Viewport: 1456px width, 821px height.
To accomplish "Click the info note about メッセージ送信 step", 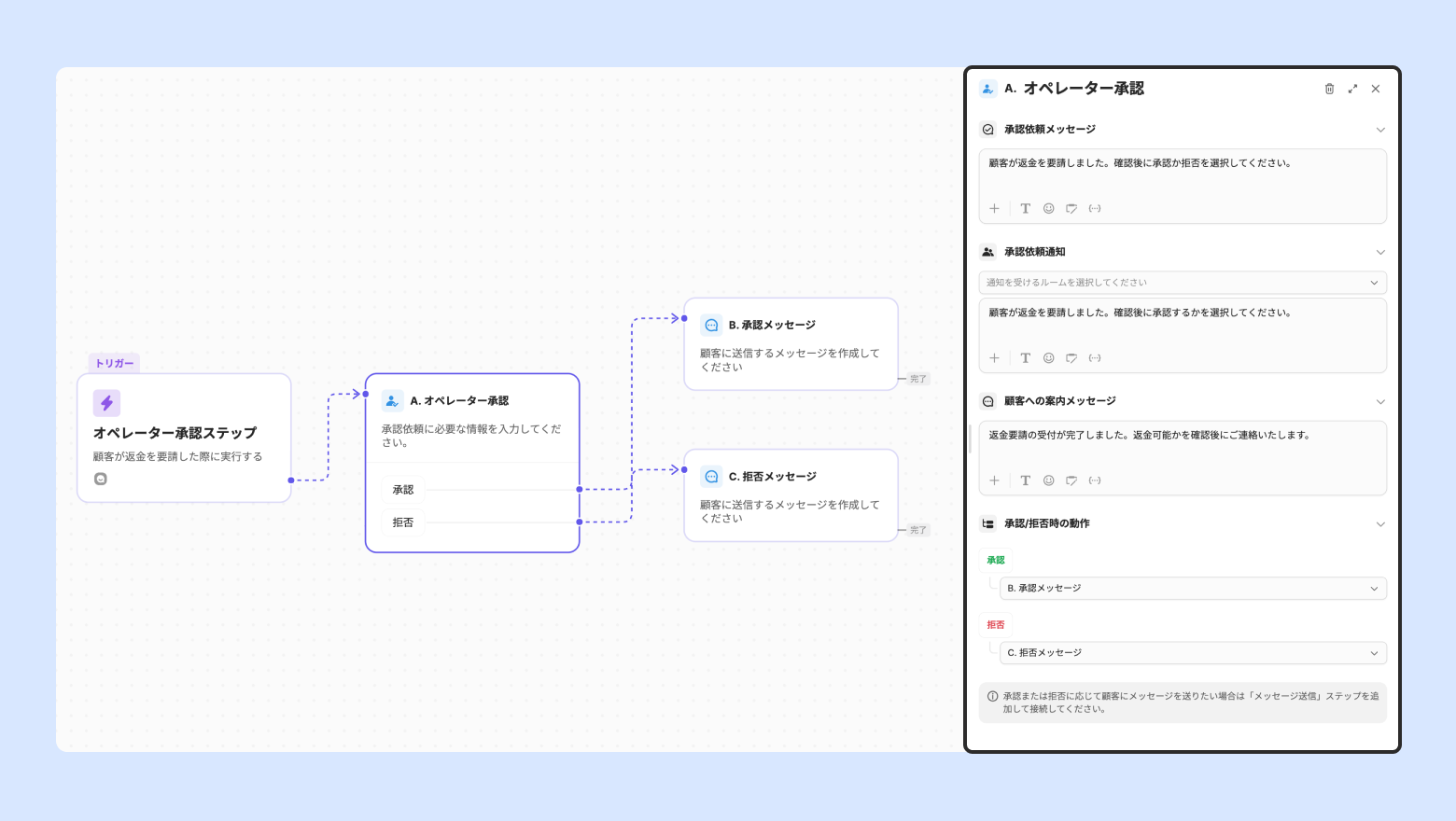I will click(1183, 703).
